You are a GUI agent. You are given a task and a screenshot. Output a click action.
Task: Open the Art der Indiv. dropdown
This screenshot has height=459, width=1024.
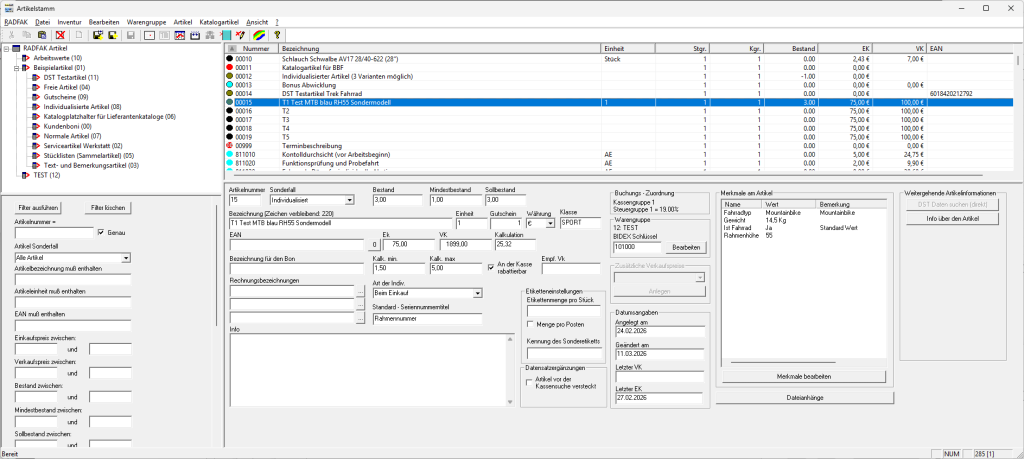[478, 293]
